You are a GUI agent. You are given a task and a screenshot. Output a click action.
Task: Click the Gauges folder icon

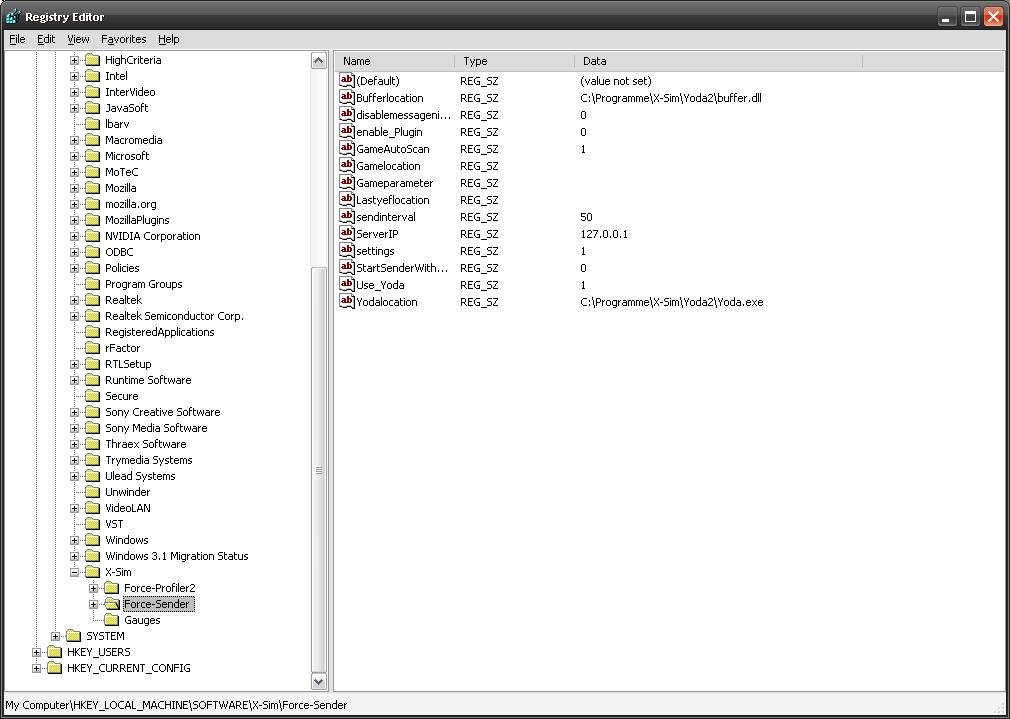(112, 620)
